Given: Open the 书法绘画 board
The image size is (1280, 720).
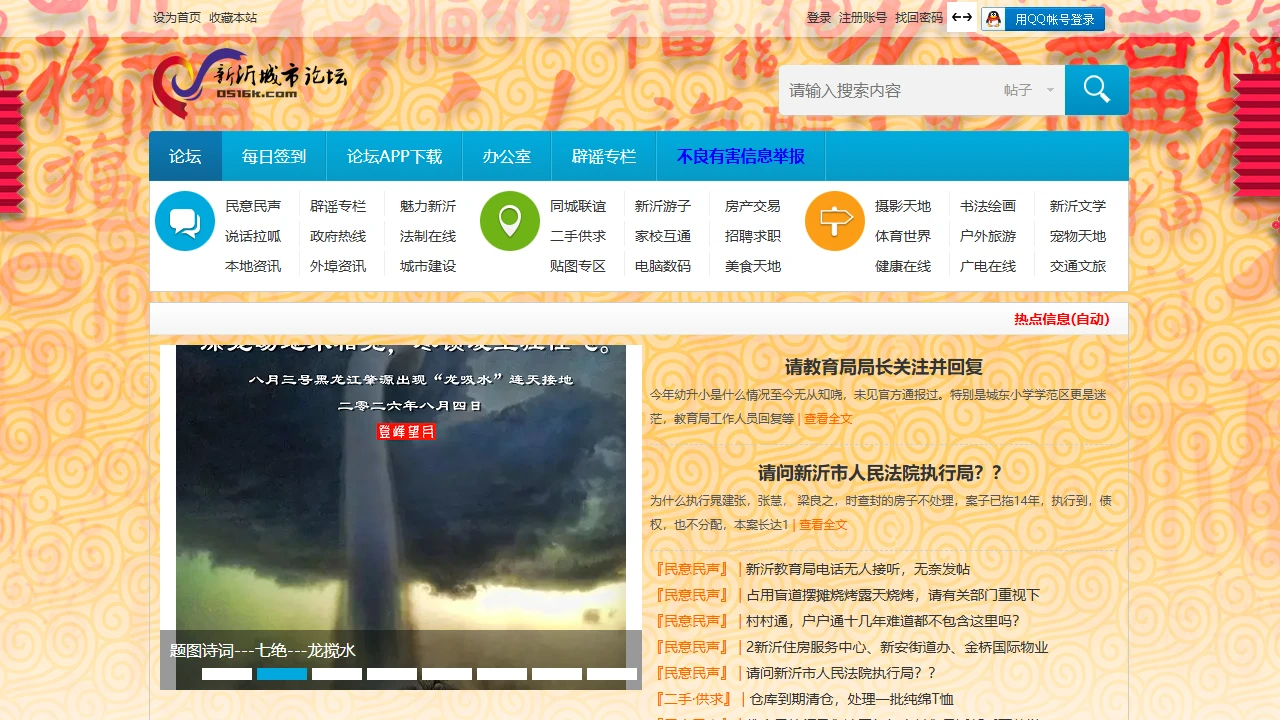Looking at the screenshot, I should tap(988, 206).
